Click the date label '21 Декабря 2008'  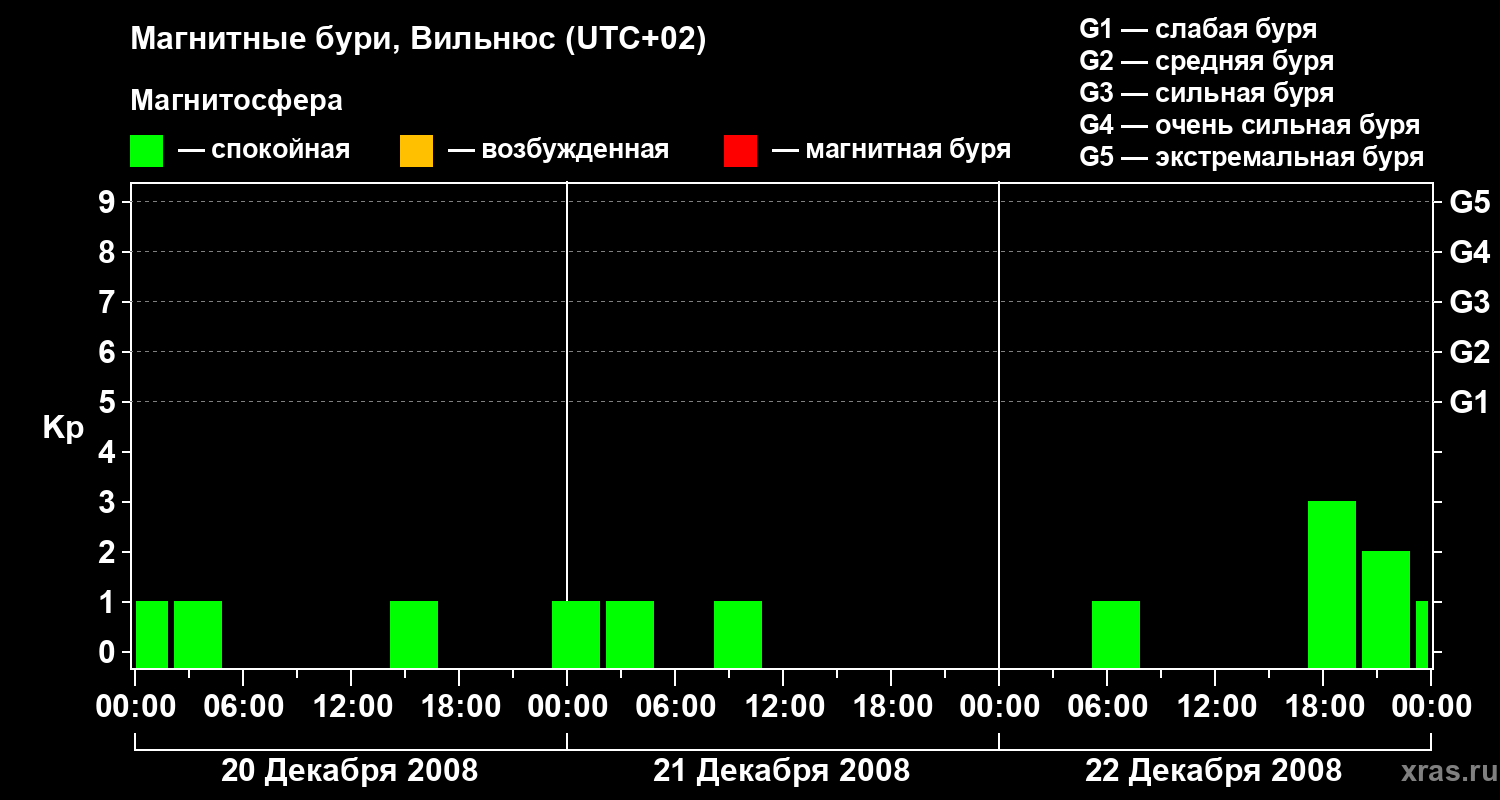(781, 771)
